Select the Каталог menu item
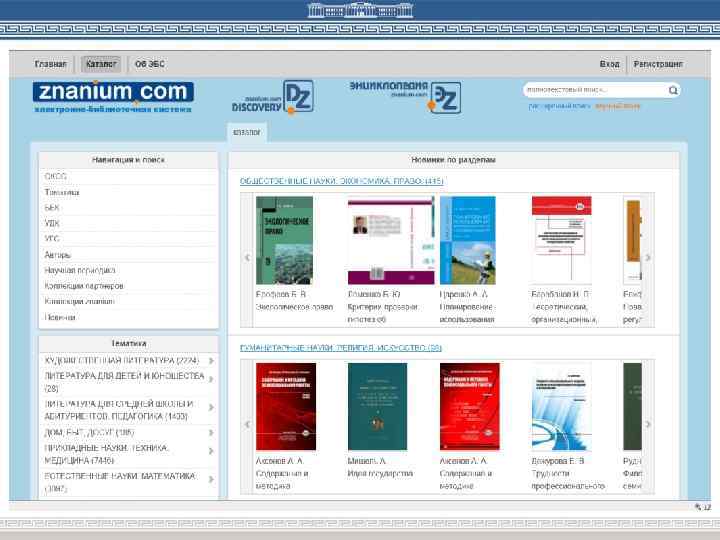The image size is (720, 540). (x=101, y=64)
